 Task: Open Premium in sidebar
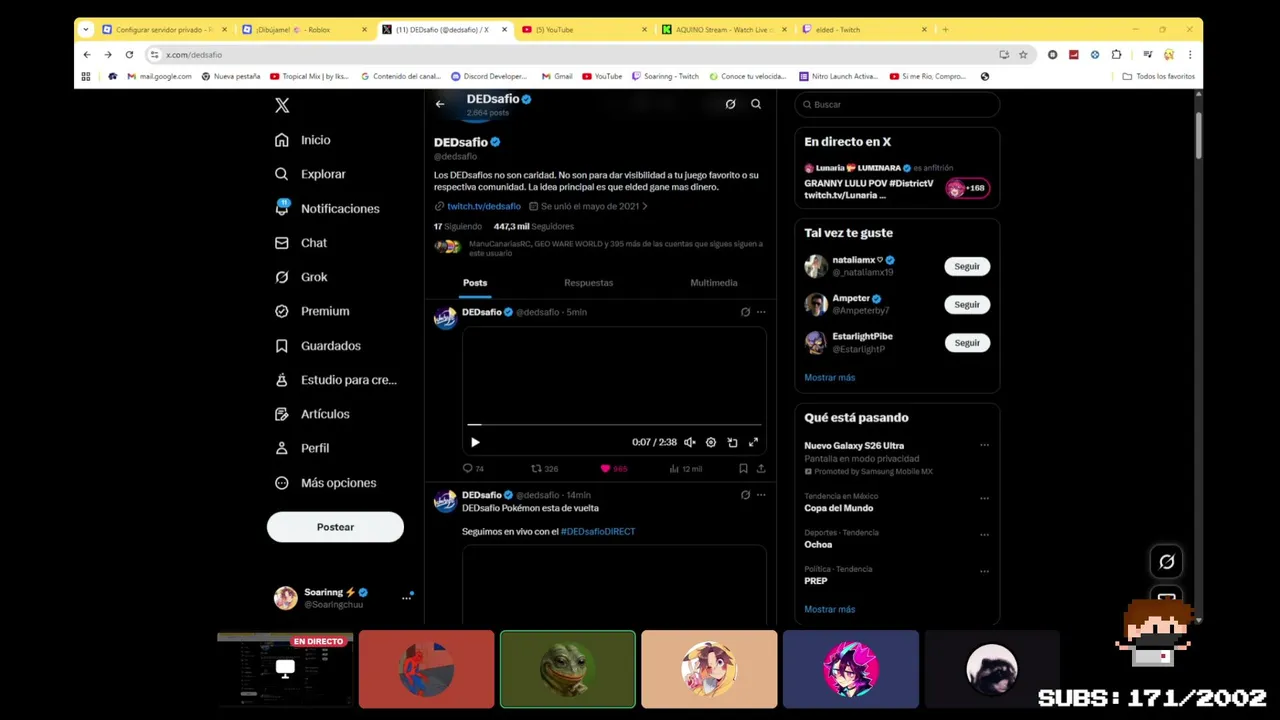(311, 311)
